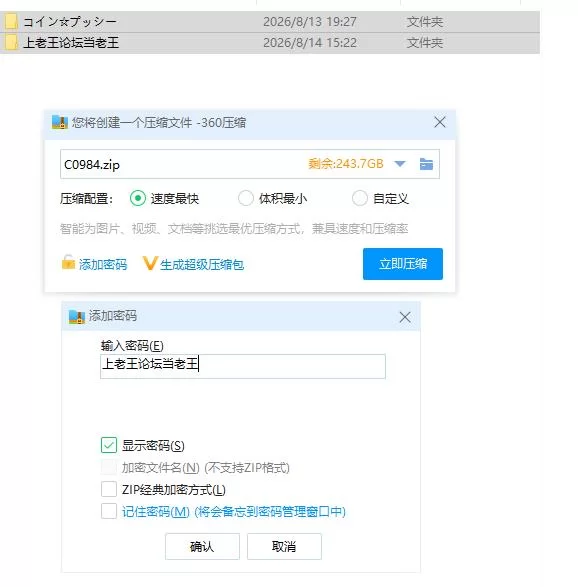578x587 pixels.
Task: Click the 输入密码 text field
Action: (x=243, y=366)
